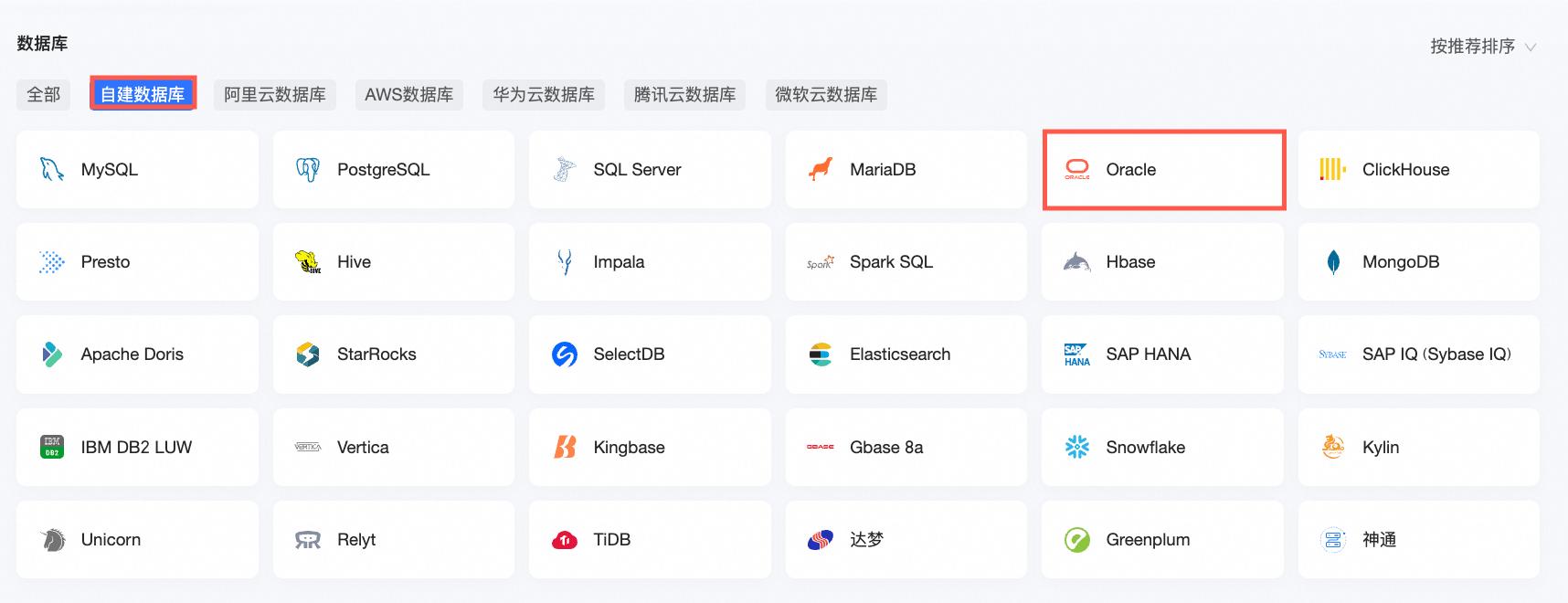
Task: Select the Greenplum label text
Action: [x=1148, y=540]
